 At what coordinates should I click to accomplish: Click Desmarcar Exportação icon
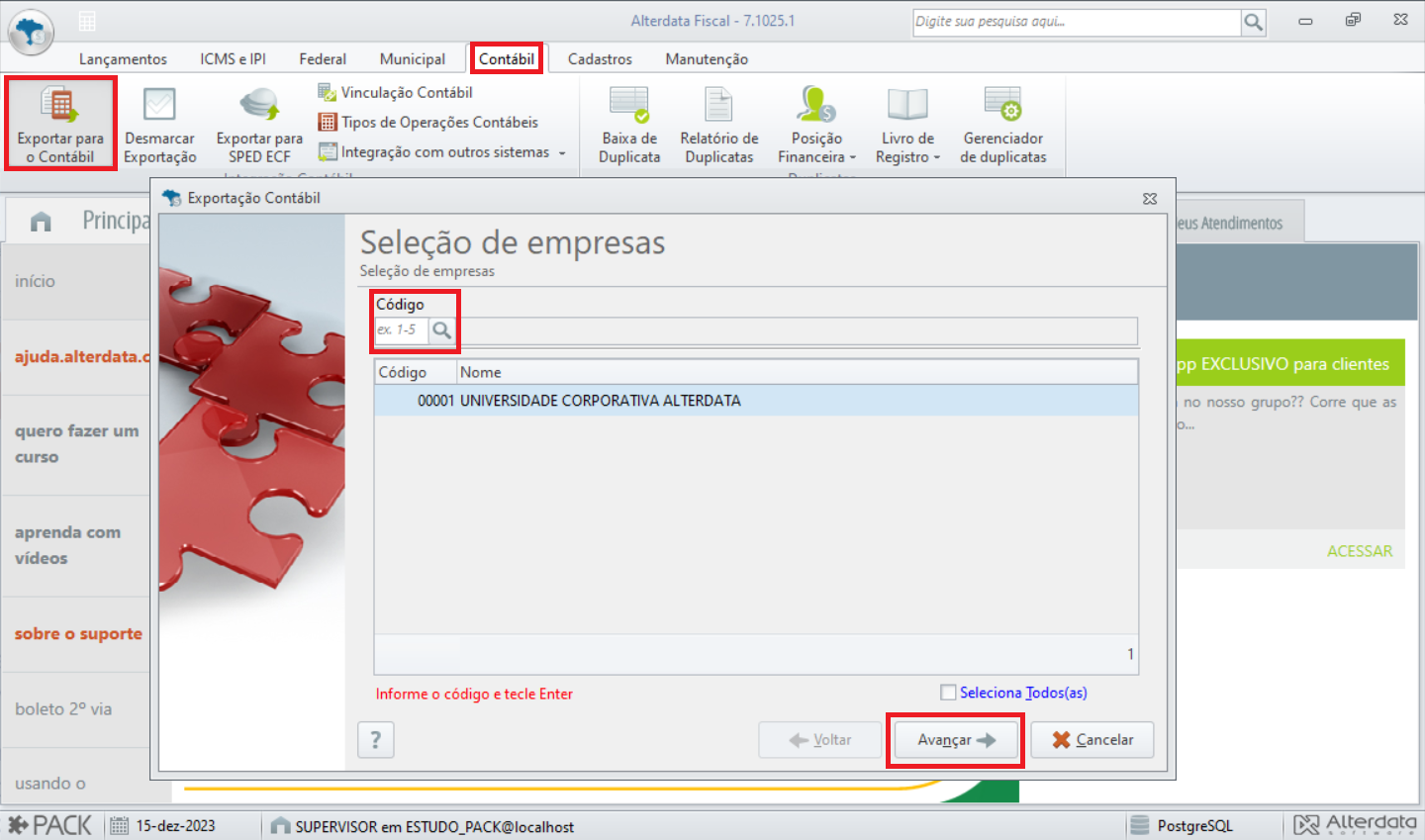pos(159,105)
